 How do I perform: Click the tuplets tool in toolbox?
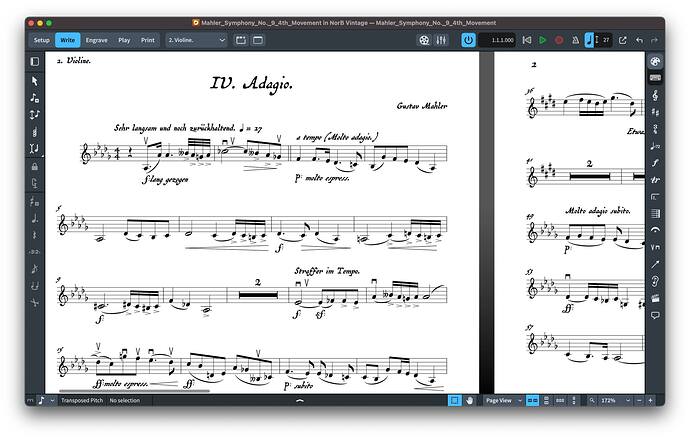[35, 252]
